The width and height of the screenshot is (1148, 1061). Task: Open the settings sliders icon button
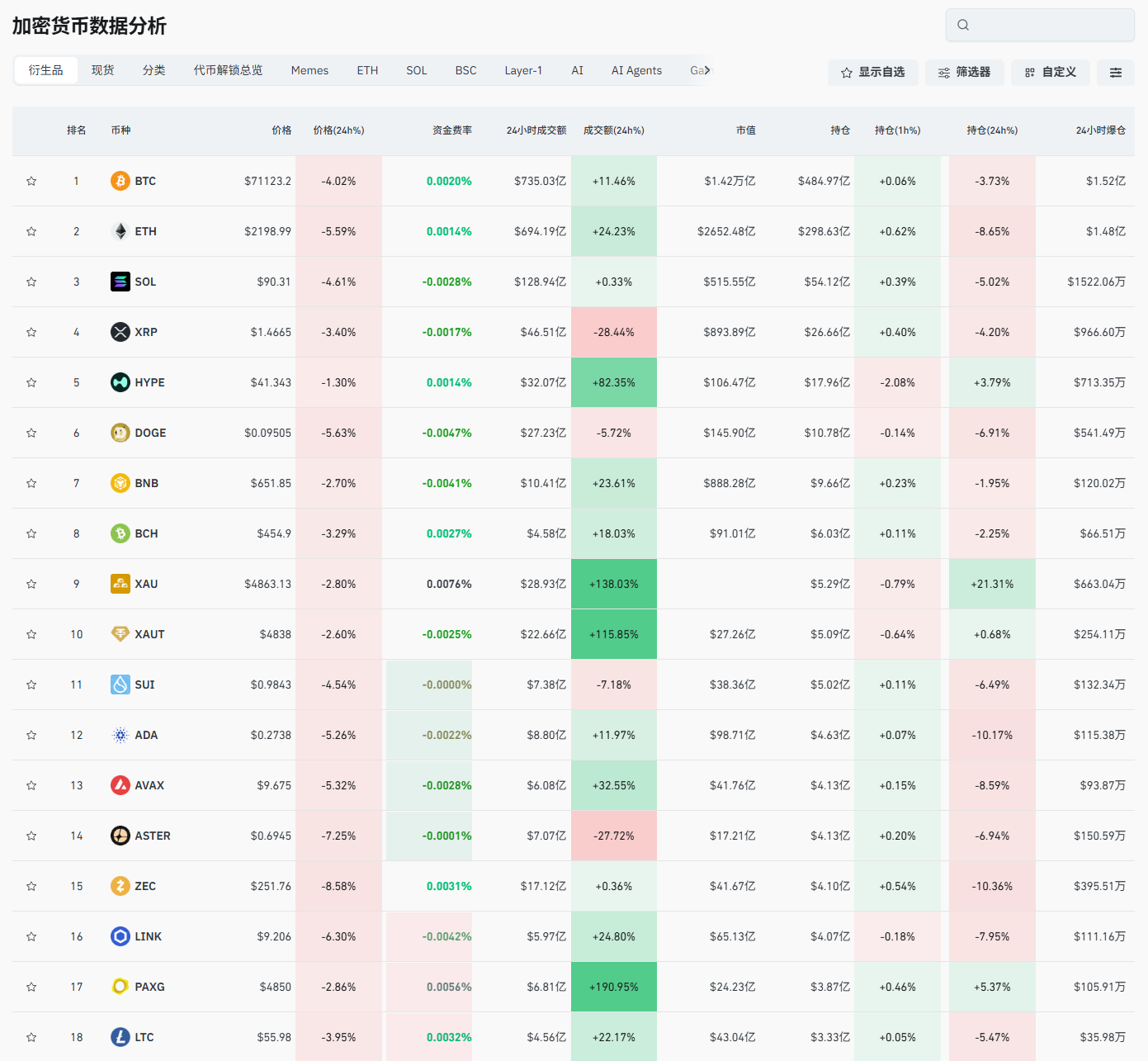1115,73
